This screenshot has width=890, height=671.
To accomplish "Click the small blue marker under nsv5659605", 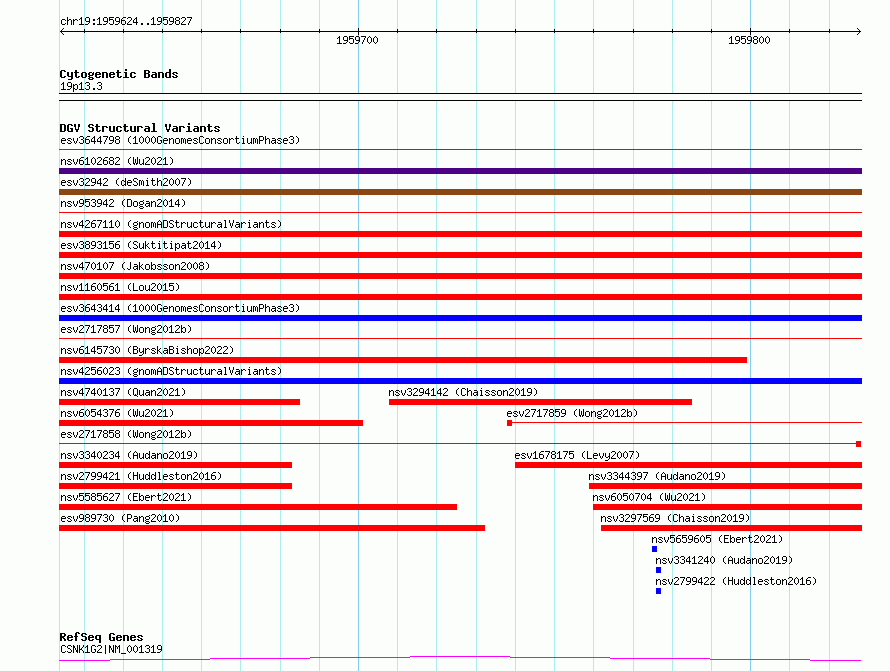I will click(654, 549).
